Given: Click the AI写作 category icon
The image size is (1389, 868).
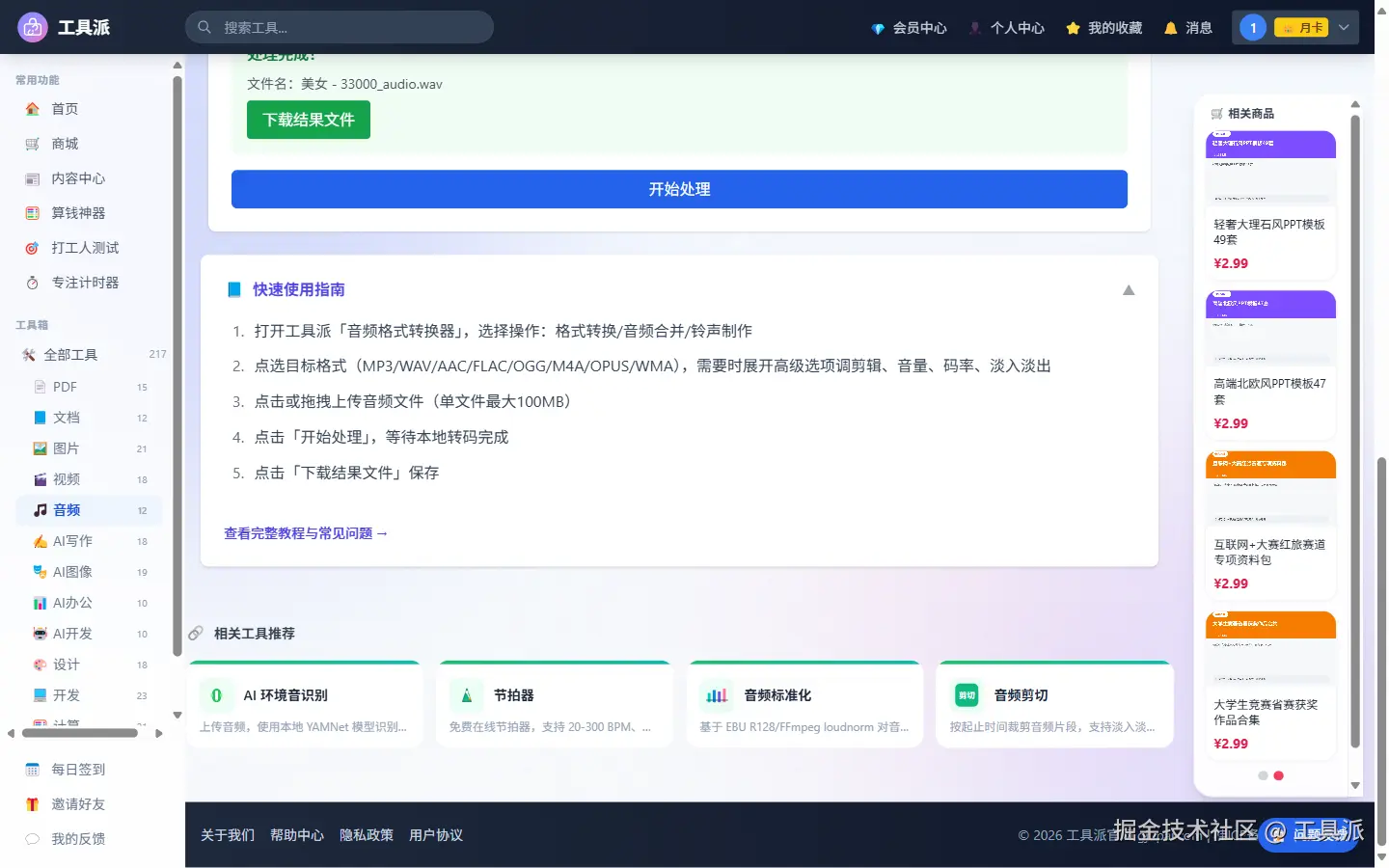Looking at the screenshot, I should [x=40, y=541].
